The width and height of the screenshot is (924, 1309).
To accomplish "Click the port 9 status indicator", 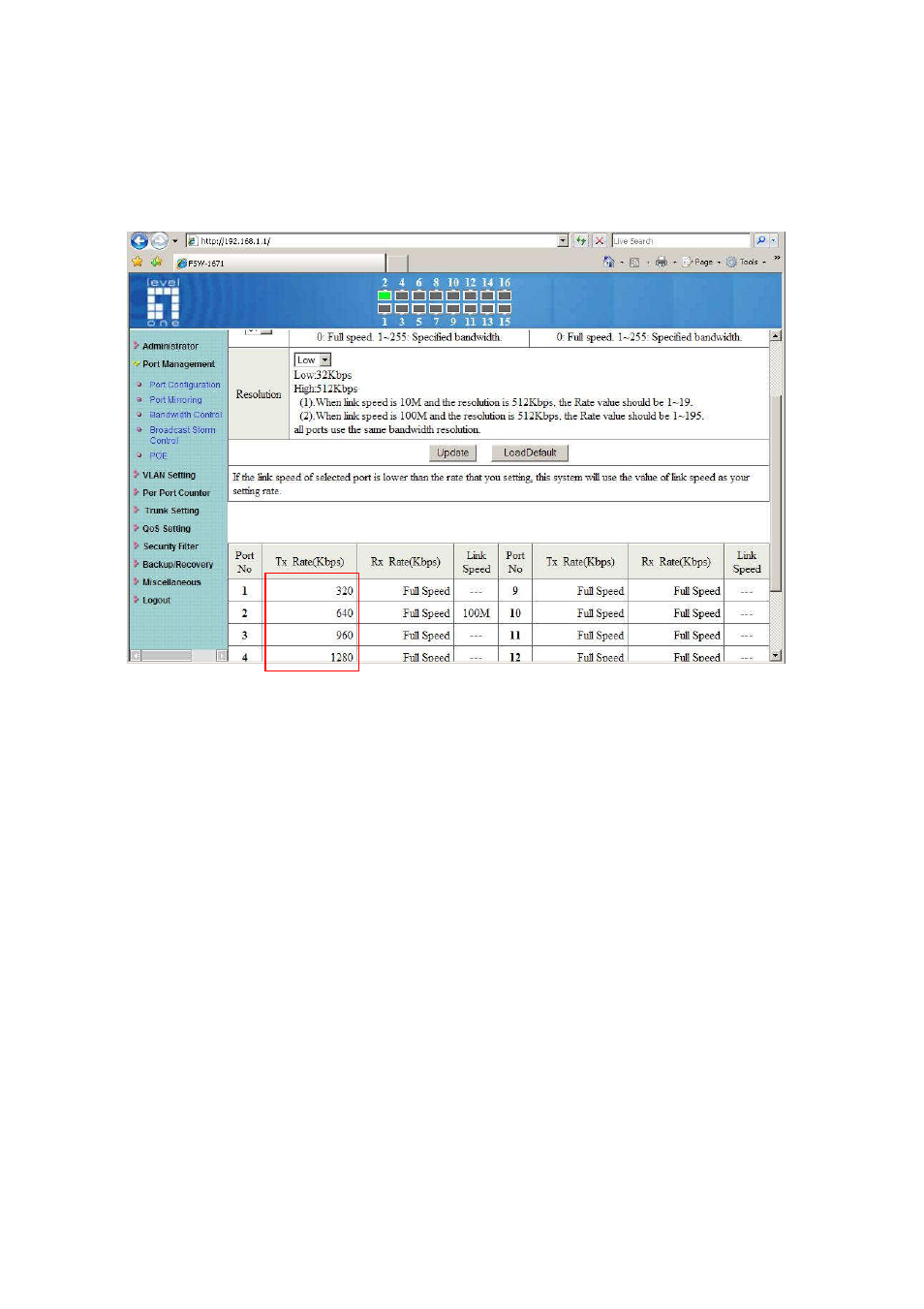I will pyautogui.click(x=453, y=309).
